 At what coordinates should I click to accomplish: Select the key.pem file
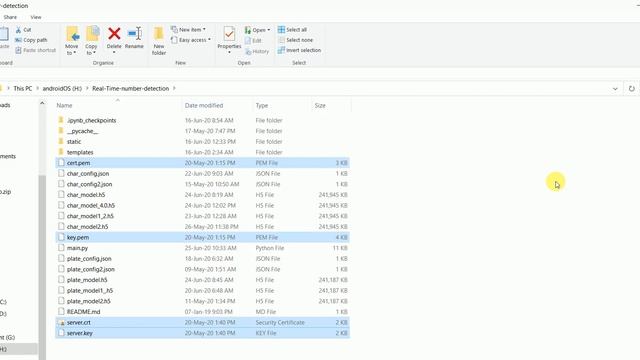[202, 237]
